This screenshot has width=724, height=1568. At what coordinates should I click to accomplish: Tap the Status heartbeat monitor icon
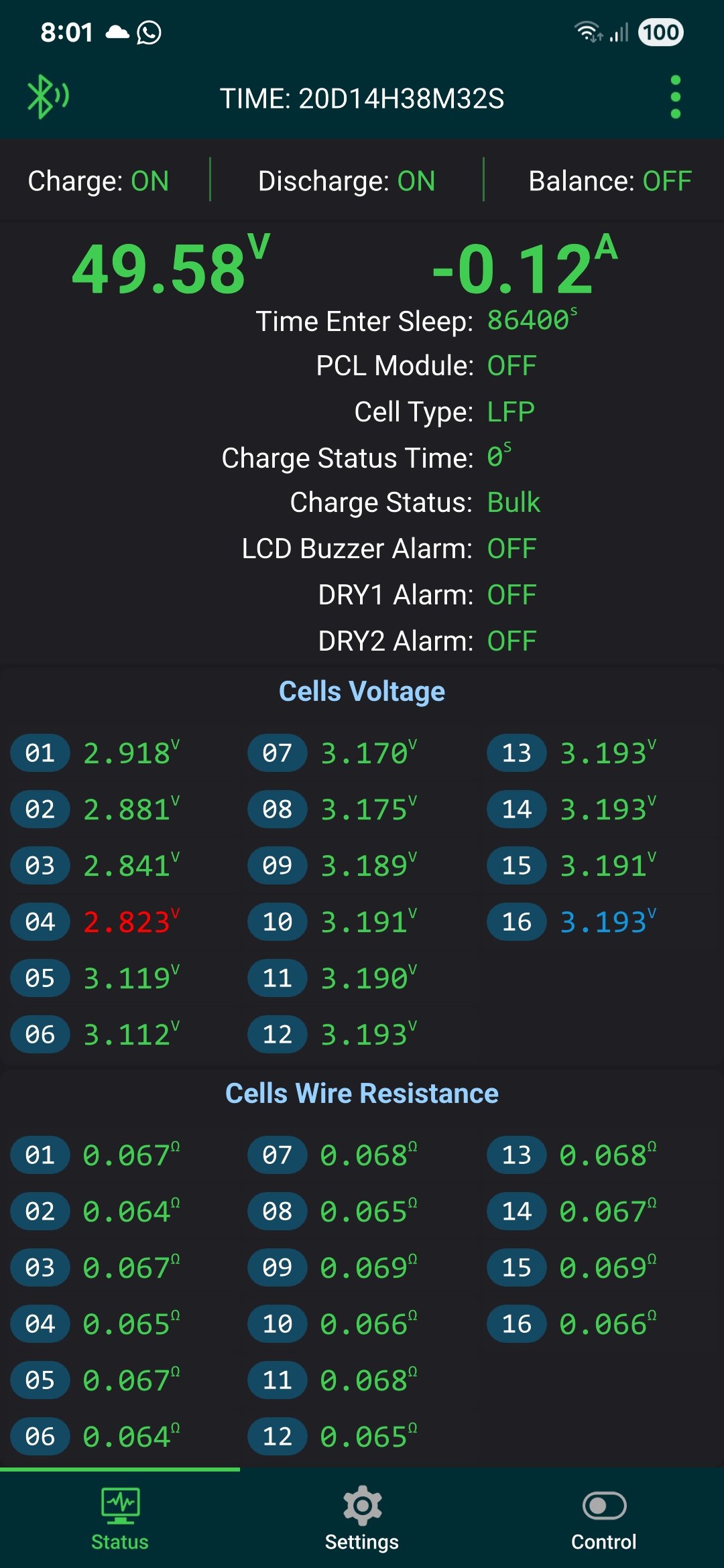click(120, 1505)
